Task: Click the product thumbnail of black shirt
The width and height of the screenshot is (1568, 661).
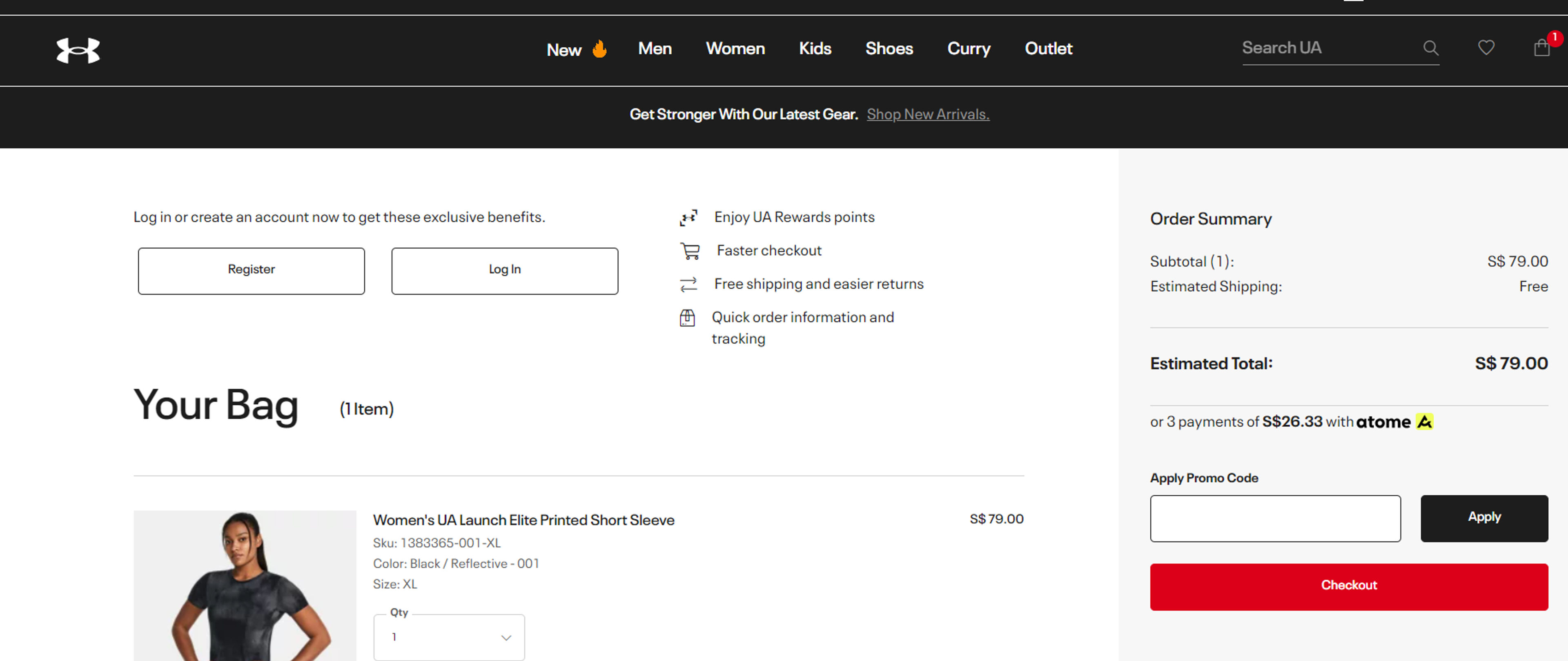Action: [x=245, y=585]
